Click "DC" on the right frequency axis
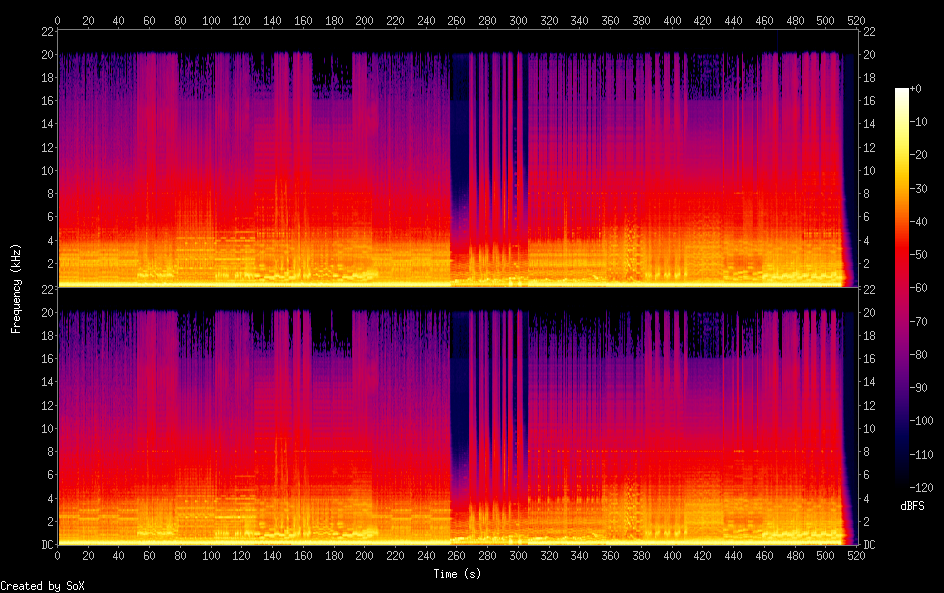 click(869, 544)
